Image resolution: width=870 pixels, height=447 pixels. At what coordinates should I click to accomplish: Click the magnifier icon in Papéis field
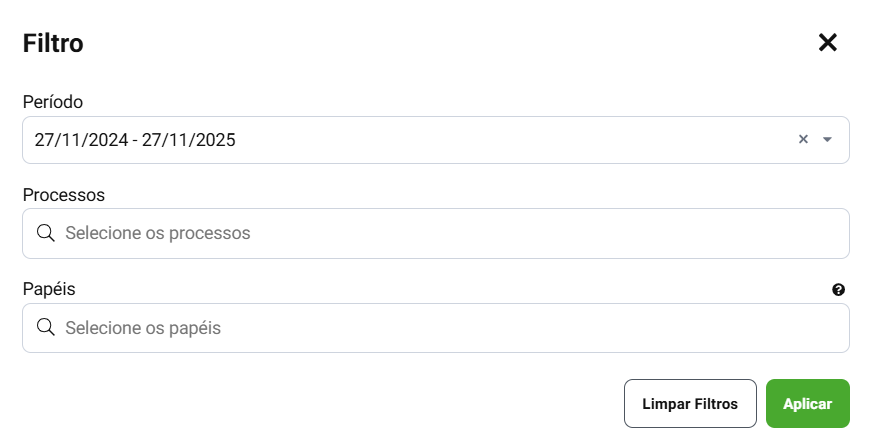(45, 327)
